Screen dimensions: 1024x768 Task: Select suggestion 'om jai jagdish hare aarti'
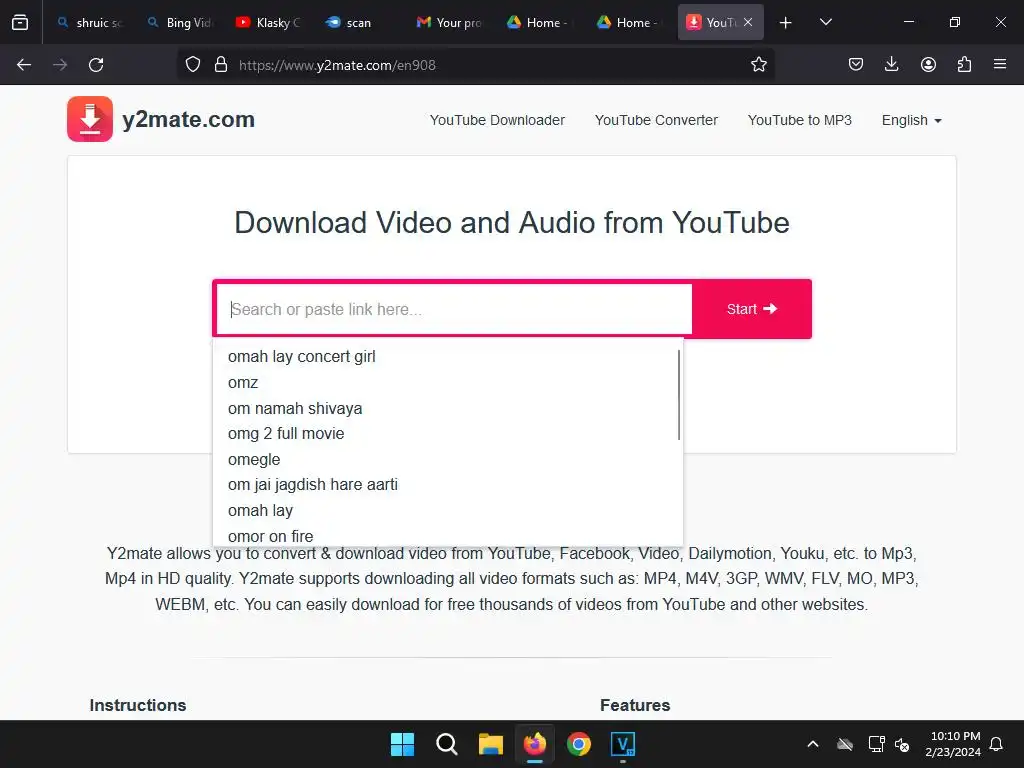312,485
